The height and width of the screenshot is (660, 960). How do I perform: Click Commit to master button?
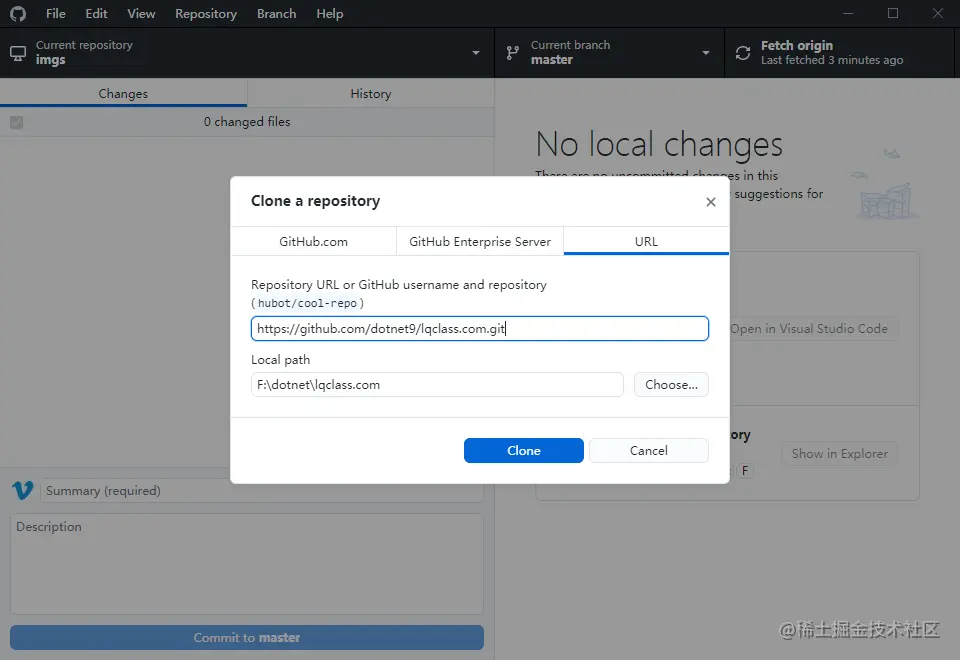pos(247,637)
